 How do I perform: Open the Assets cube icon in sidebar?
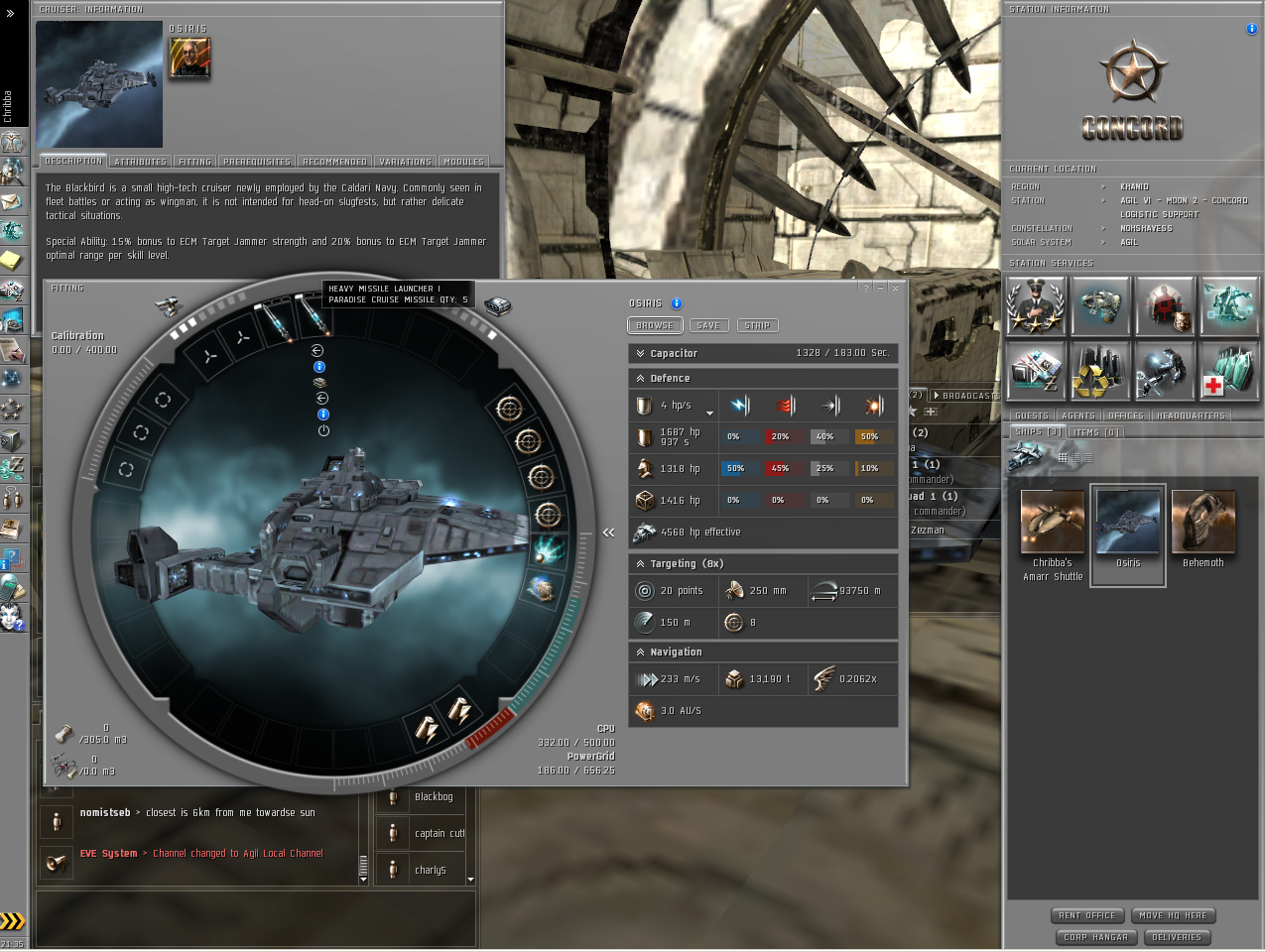coord(12,438)
